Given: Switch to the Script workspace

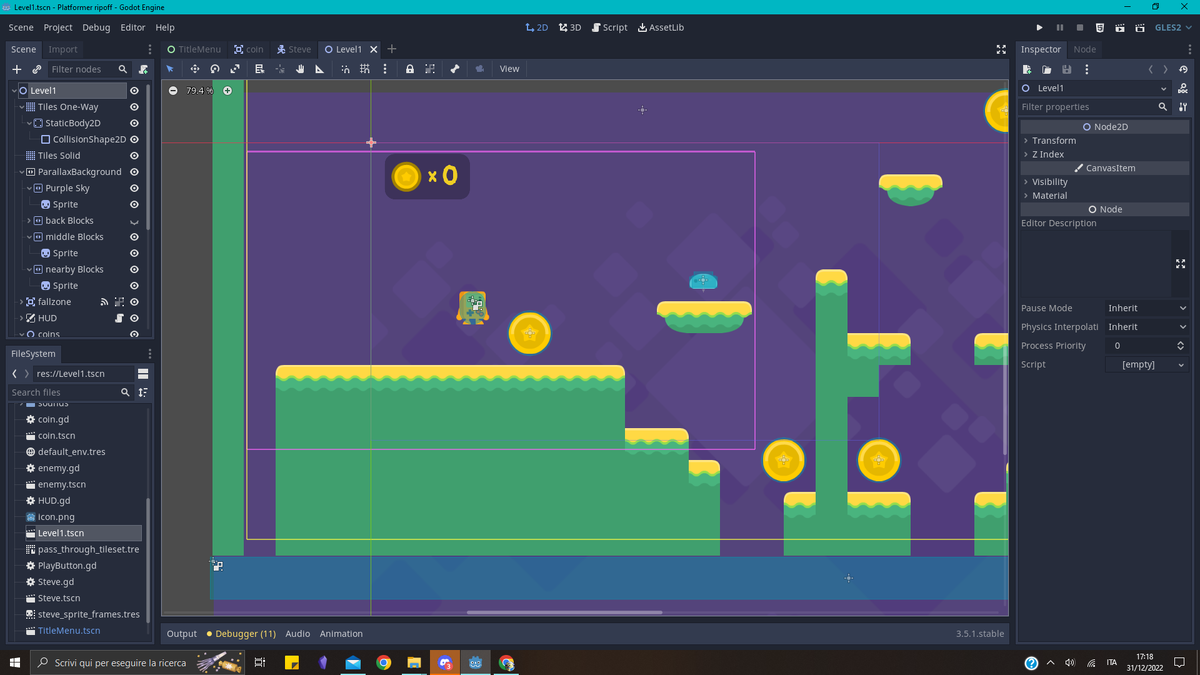Looking at the screenshot, I should pos(609,27).
